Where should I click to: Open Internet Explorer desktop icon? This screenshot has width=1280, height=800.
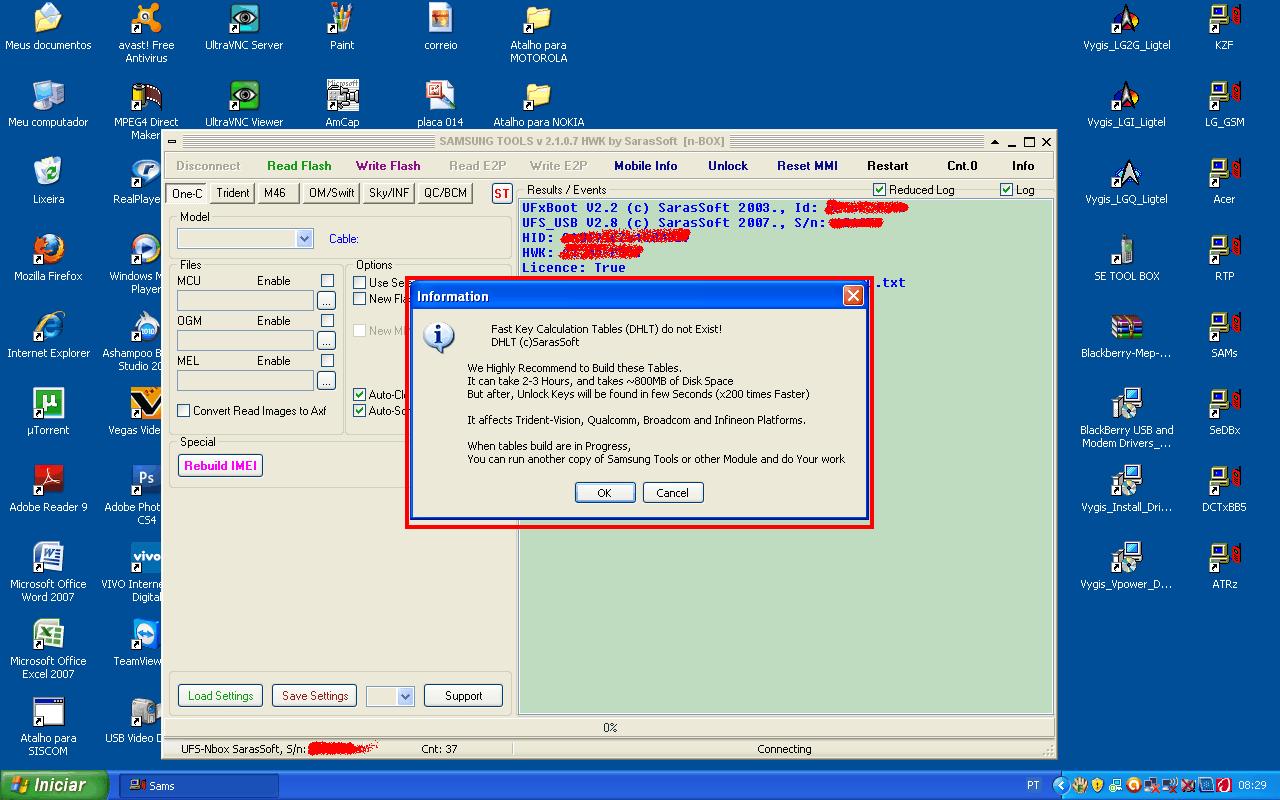coord(48,335)
